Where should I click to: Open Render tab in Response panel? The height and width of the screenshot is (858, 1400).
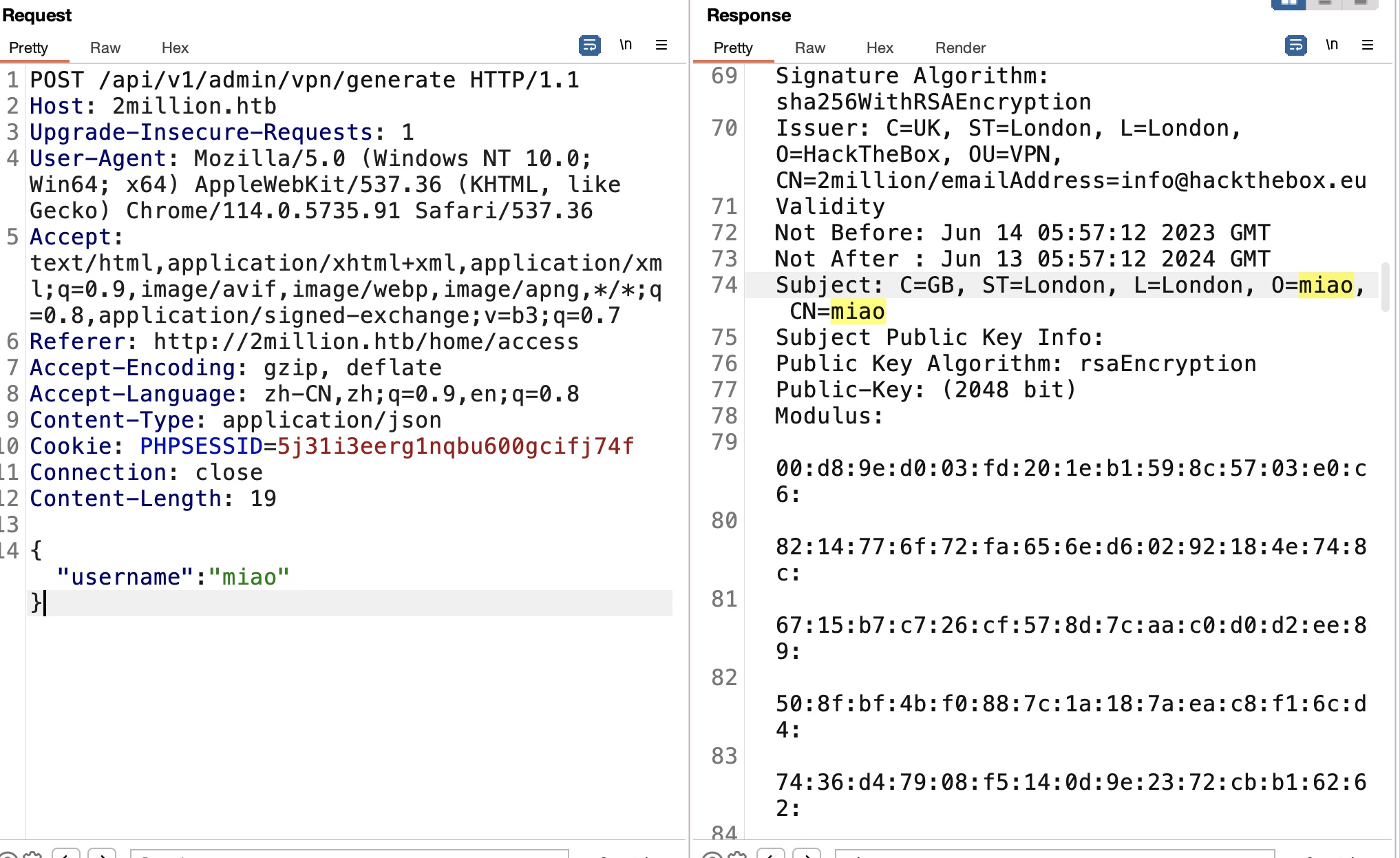[960, 48]
